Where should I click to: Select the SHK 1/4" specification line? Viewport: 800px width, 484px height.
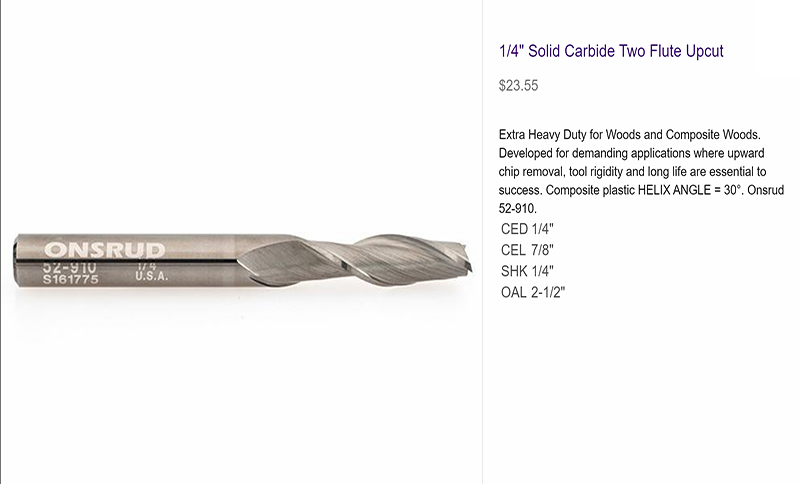(527, 271)
